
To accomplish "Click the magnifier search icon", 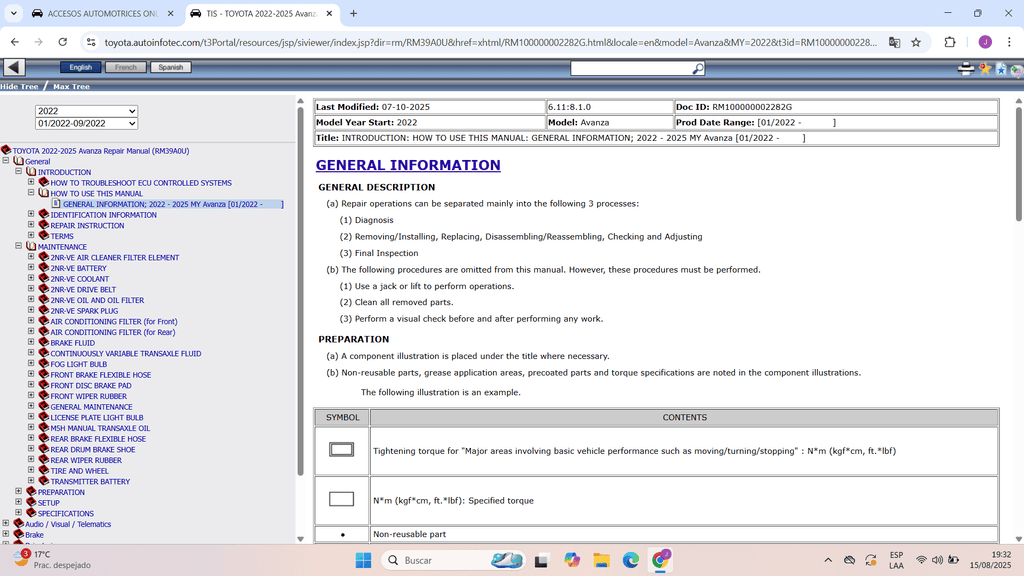I will (698, 68).
